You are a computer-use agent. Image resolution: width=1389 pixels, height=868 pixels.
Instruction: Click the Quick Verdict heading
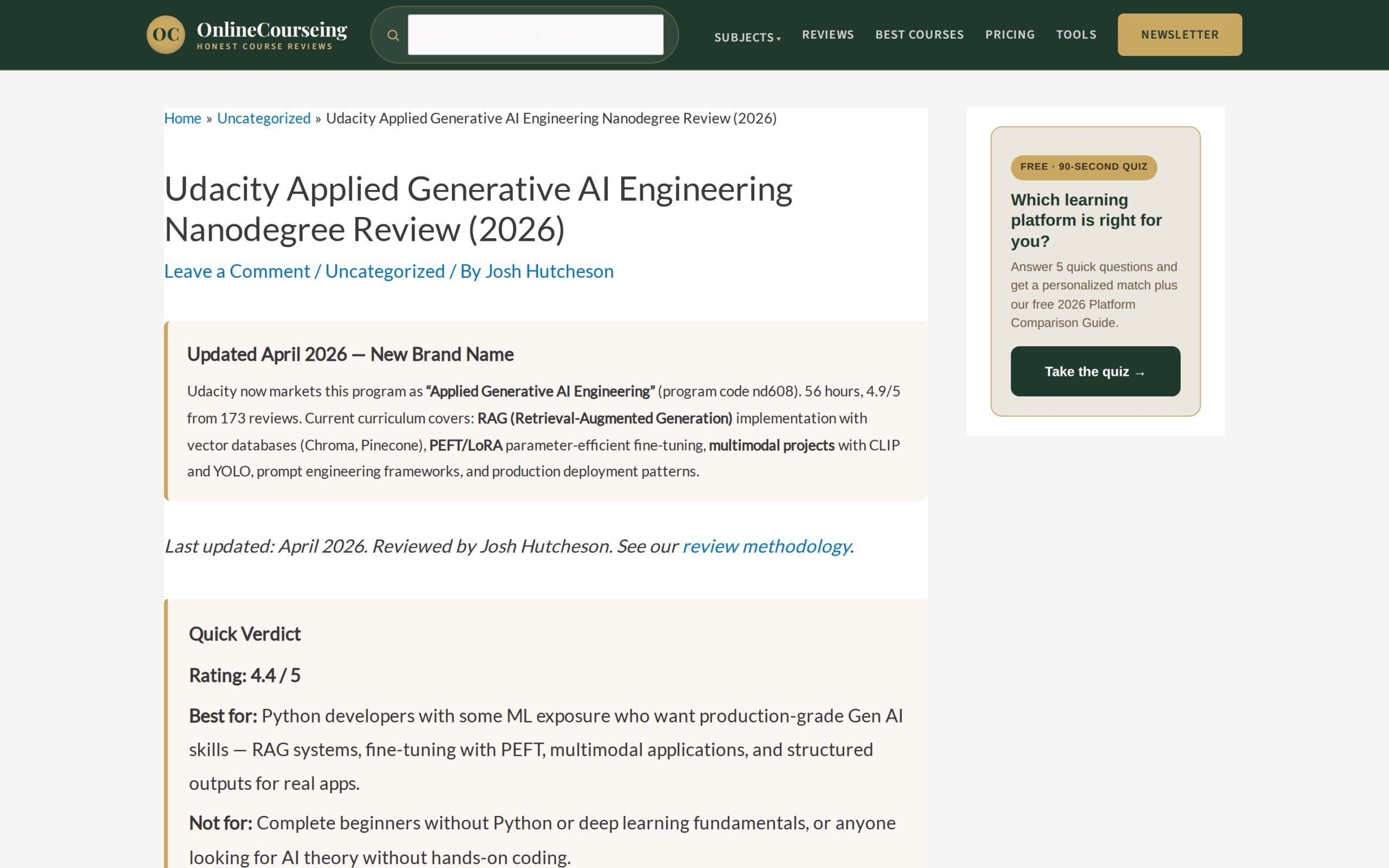tap(245, 634)
